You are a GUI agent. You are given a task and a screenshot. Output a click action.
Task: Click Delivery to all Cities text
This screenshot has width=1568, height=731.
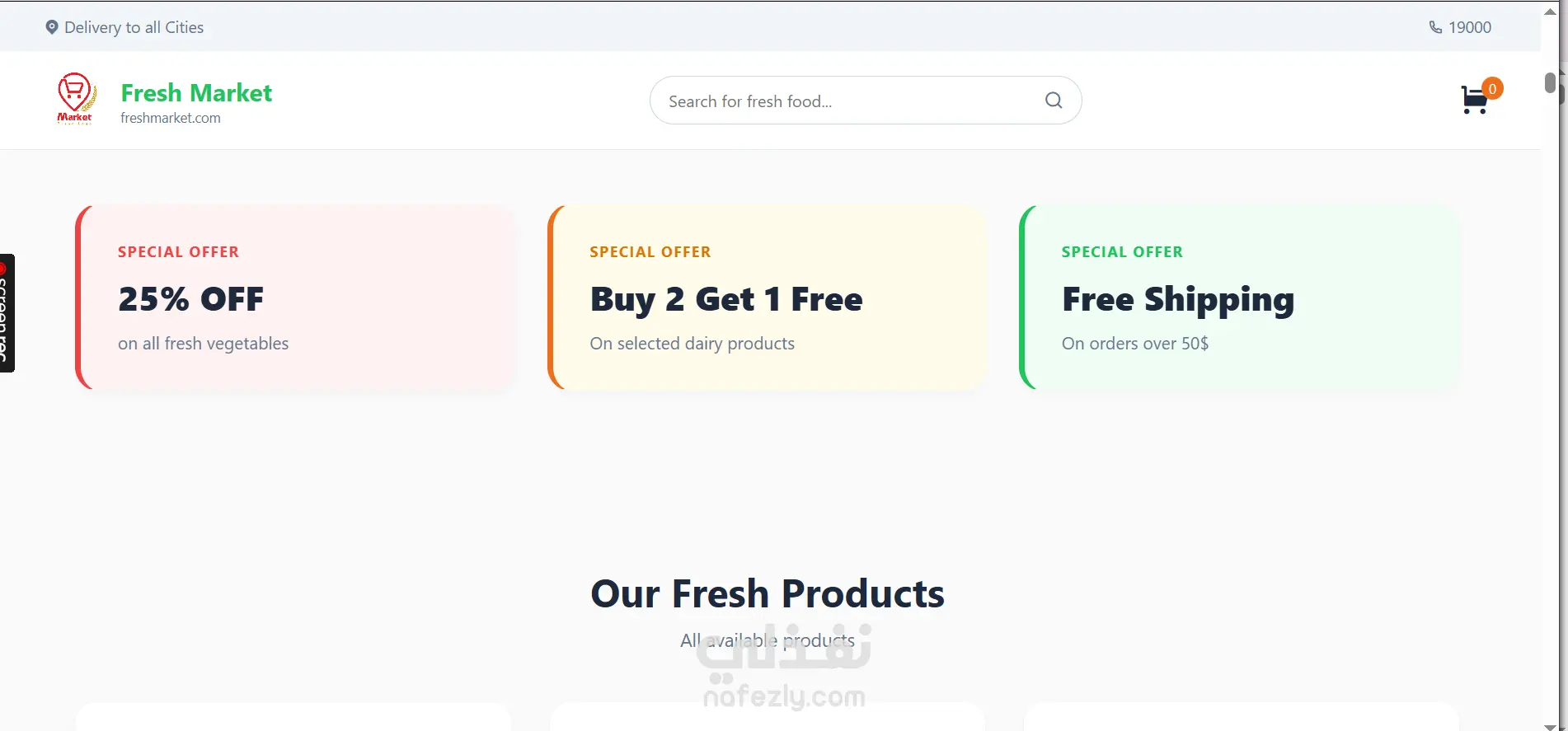pos(134,27)
